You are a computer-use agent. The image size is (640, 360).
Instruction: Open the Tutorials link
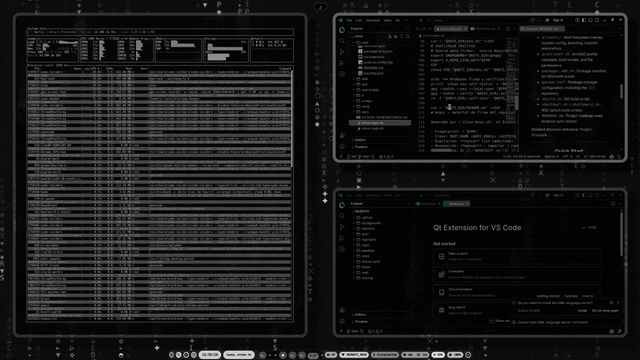coord(571,296)
